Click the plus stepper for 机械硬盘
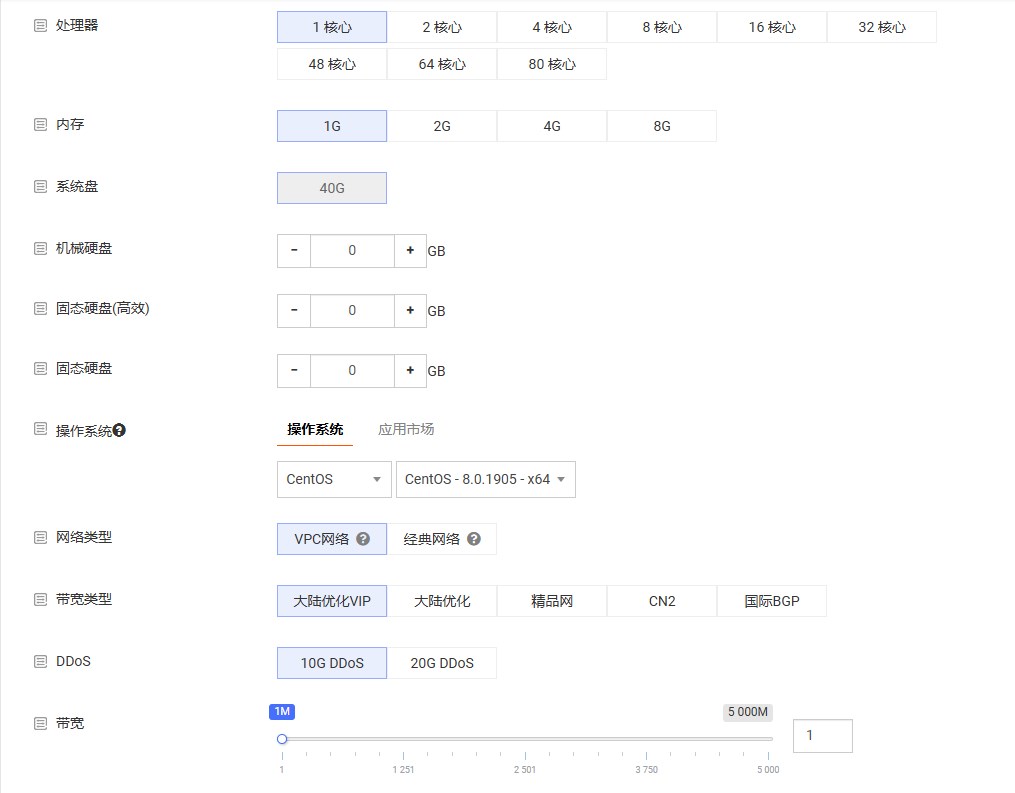 [x=410, y=250]
